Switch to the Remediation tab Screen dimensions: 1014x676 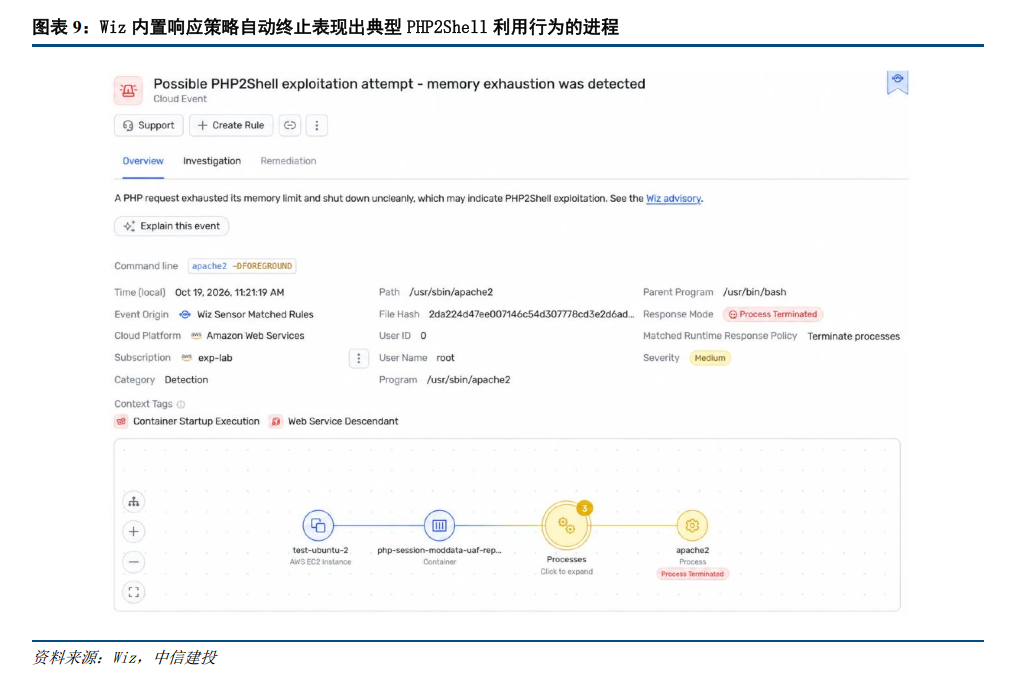288,161
